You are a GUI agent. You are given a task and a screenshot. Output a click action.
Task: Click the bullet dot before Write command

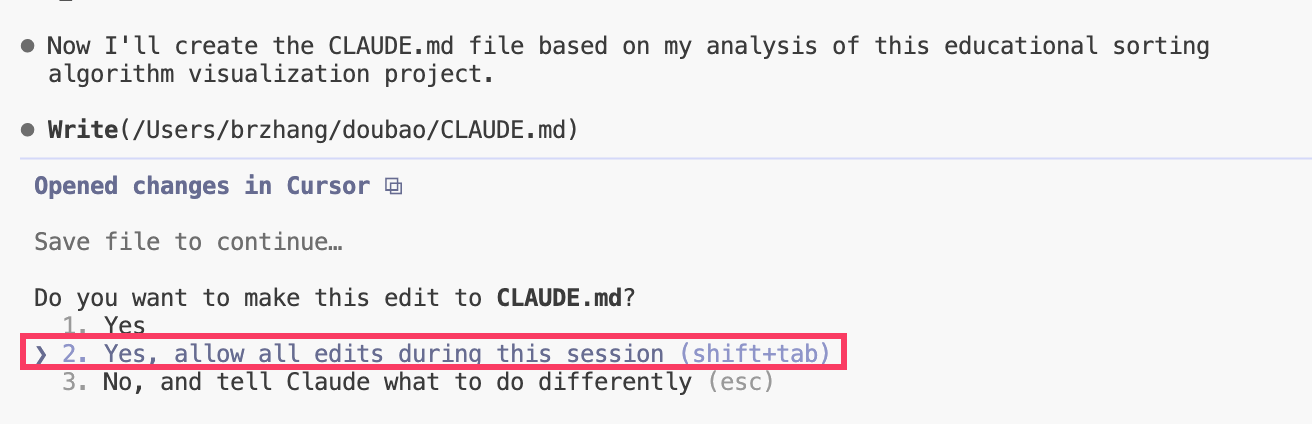[x=27, y=130]
